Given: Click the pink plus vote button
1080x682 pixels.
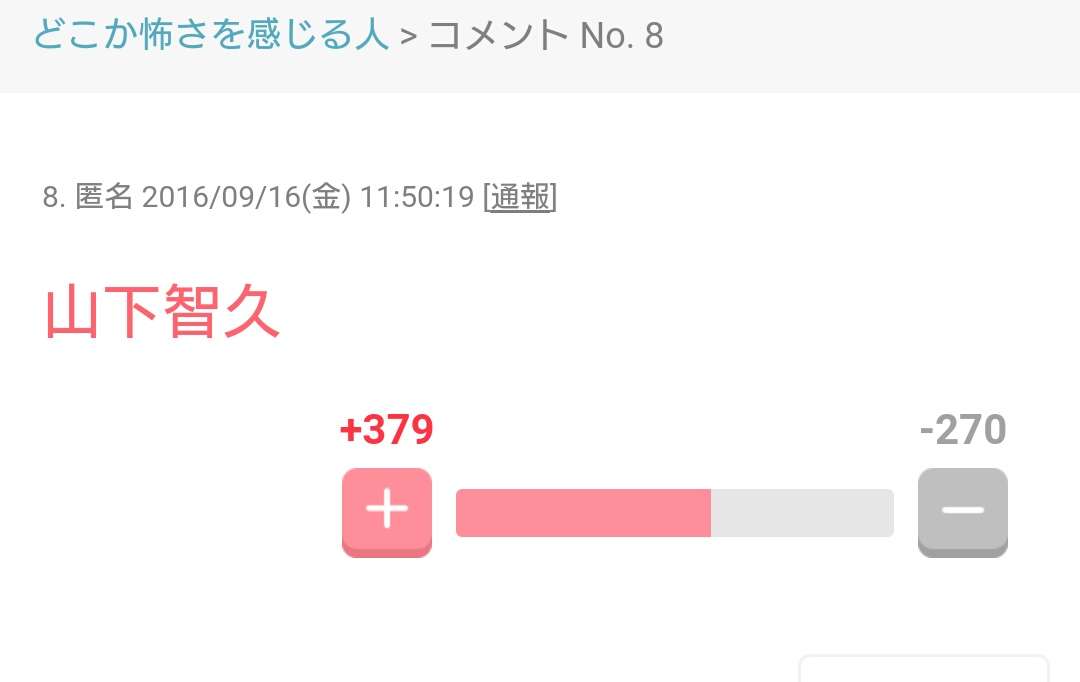Looking at the screenshot, I should (387, 513).
